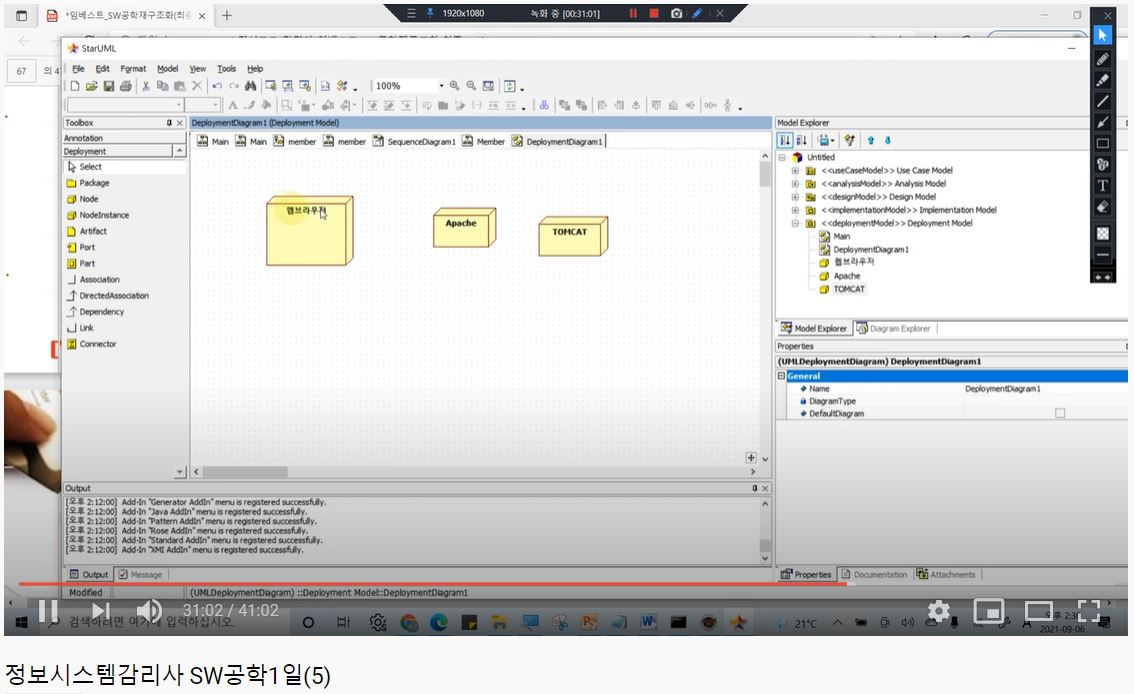Pause the video with player pause button

click(48, 612)
